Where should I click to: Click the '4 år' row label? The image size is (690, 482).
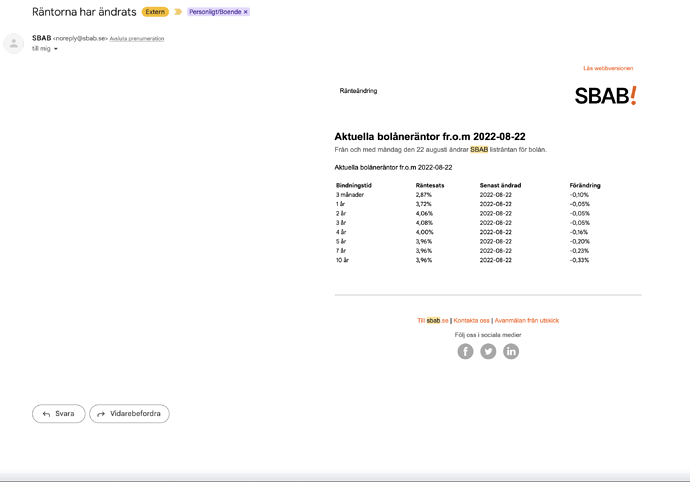pos(341,232)
